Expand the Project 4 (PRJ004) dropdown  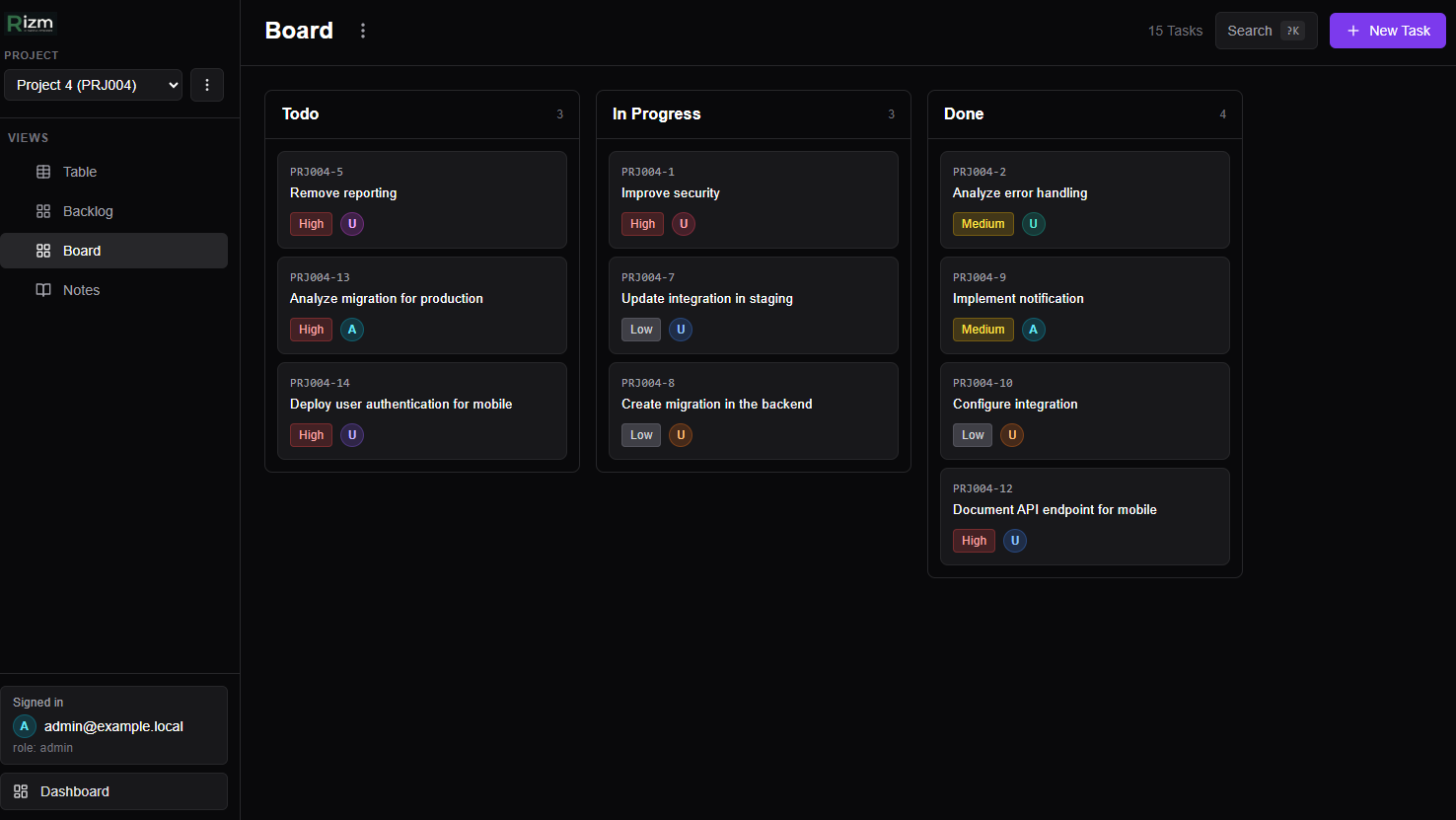[x=94, y=85]
